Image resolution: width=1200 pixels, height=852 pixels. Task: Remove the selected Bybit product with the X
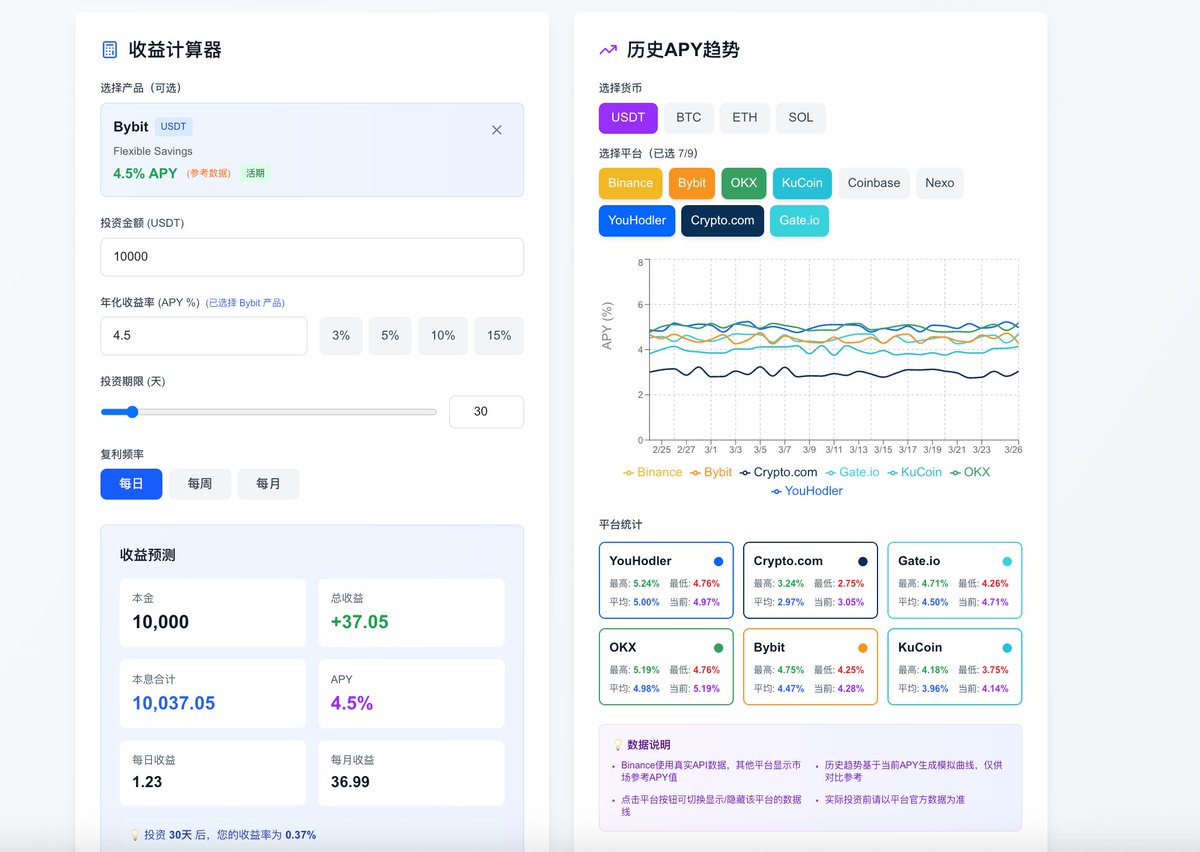click(497, 130)
